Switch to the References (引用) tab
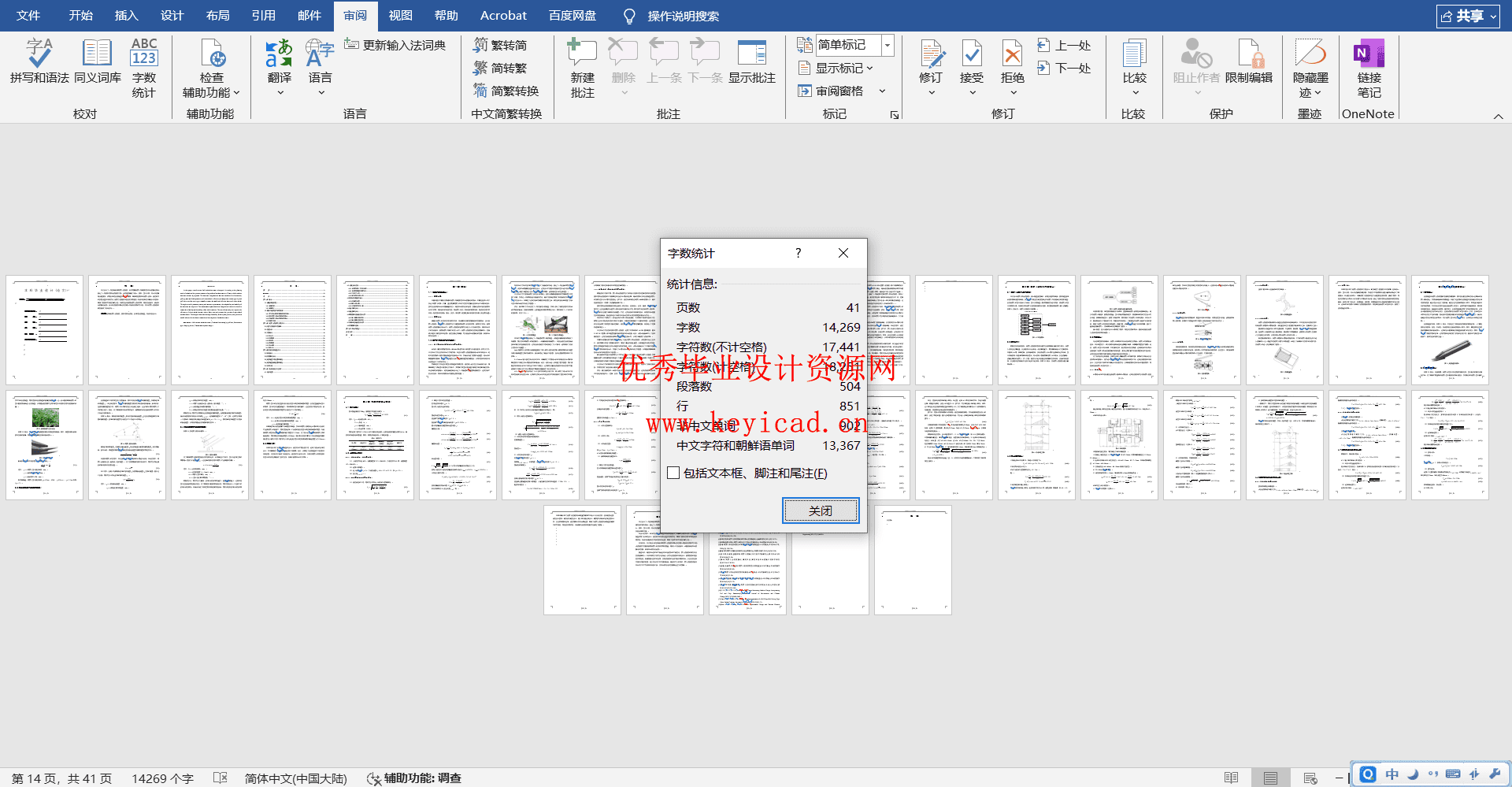 (x=263, y=16)
